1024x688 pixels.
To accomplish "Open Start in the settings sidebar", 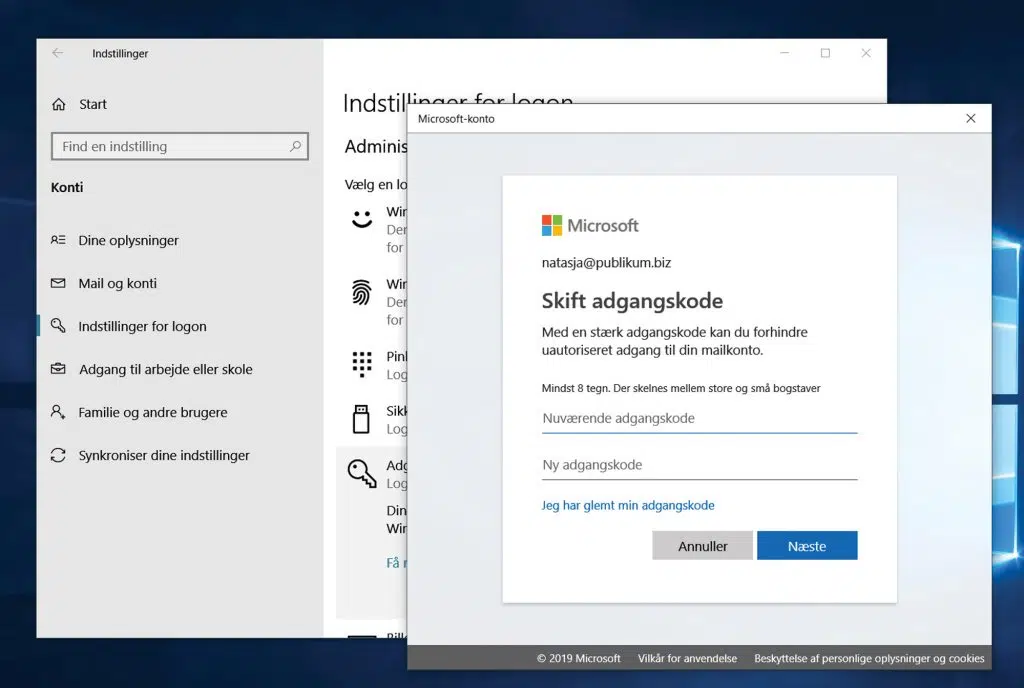I will [x=93, y=104].
